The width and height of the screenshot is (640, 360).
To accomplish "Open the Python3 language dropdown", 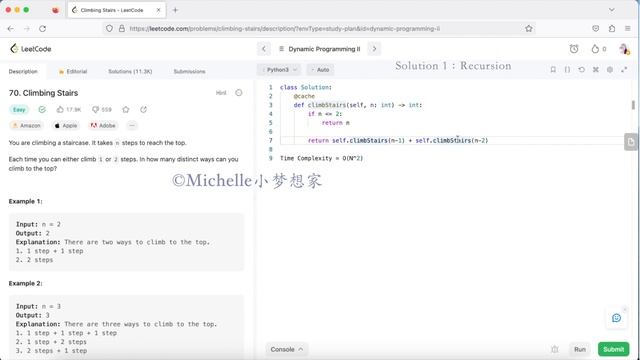I will (x=279, y=70).
